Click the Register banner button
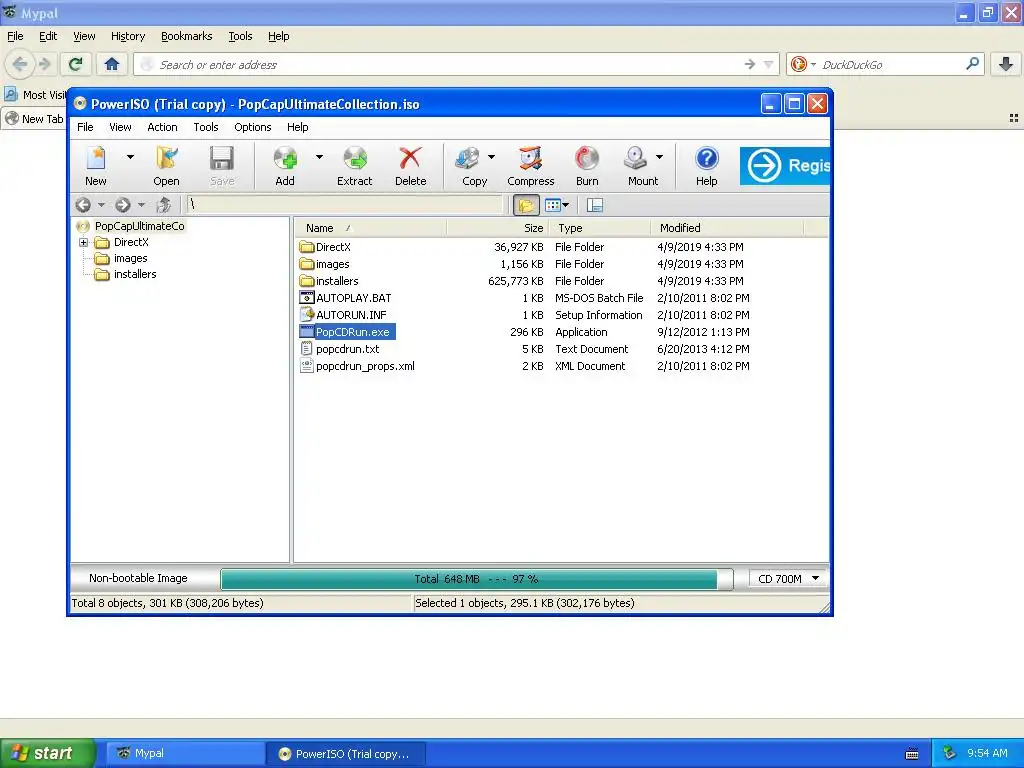 [785, 165]
